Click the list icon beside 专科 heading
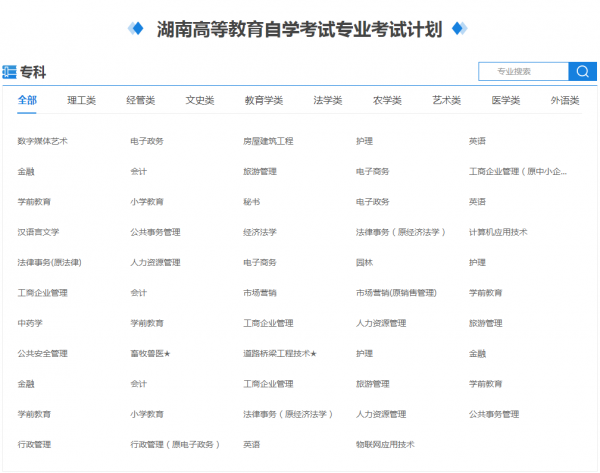 9,72
